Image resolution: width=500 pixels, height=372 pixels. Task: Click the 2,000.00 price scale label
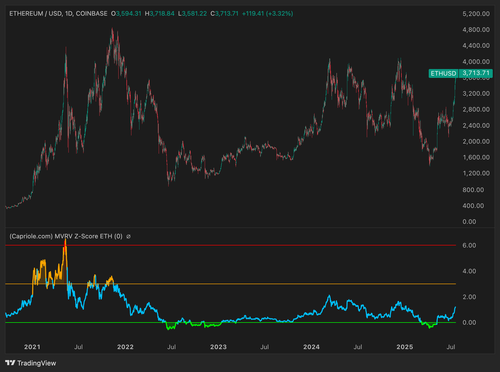[x=476, y=141]
